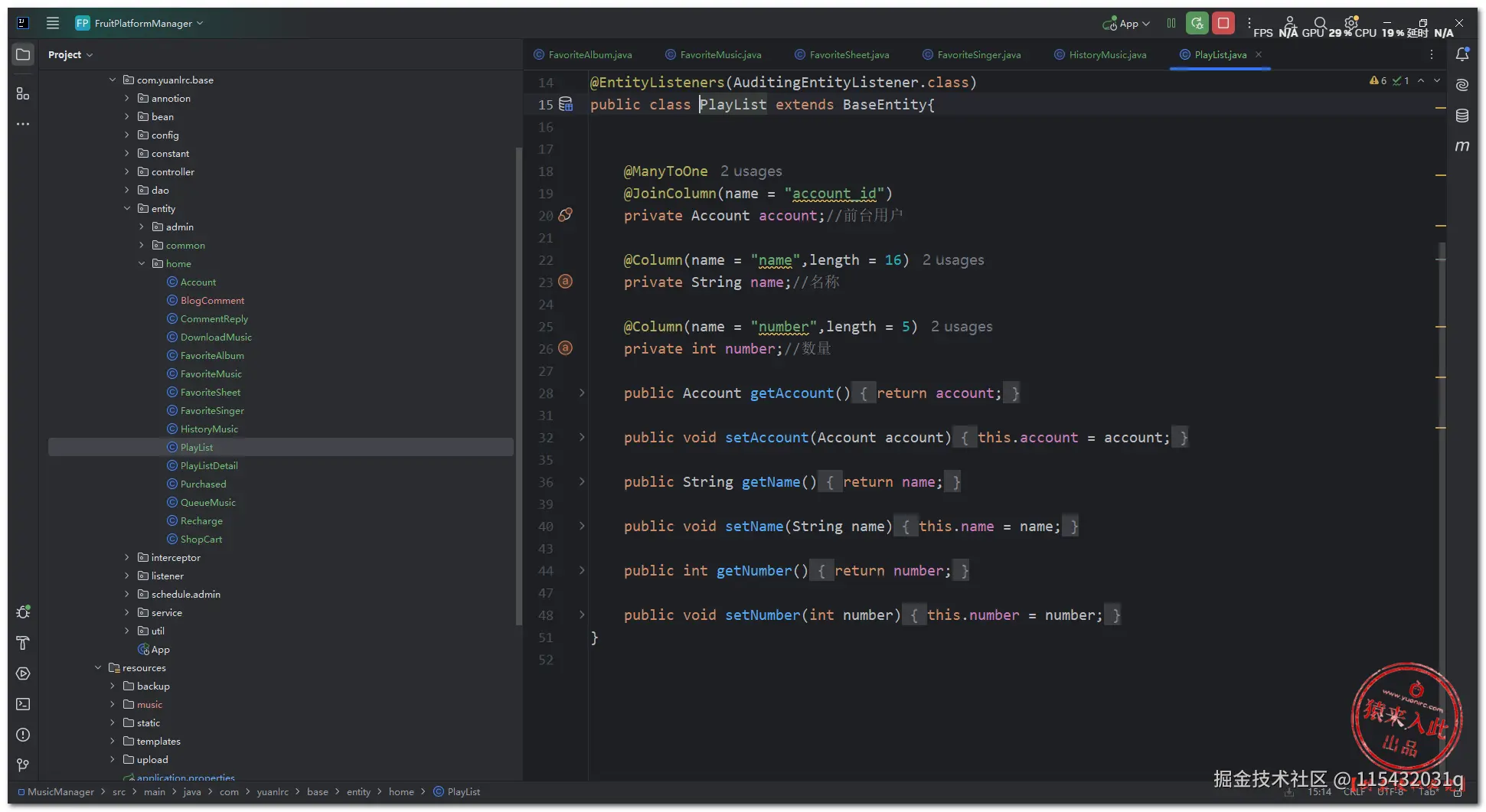Open the Project view dropdown
This screenshot has height=812, width=1486.
[x=70, y=54]
